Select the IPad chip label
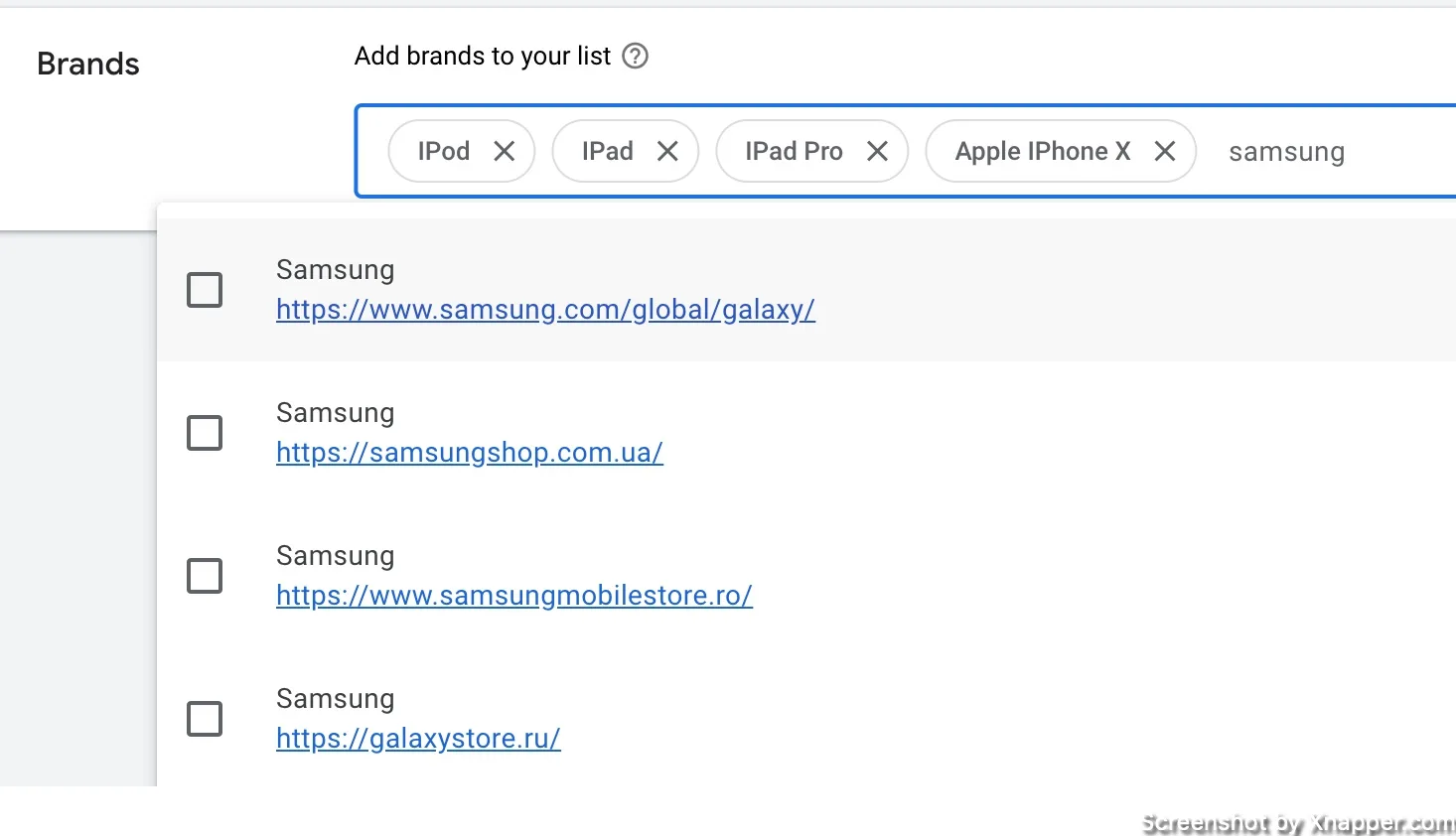The height and width of the screenshot is (836, 1456). pyautogui.click(x=608, y=151)
